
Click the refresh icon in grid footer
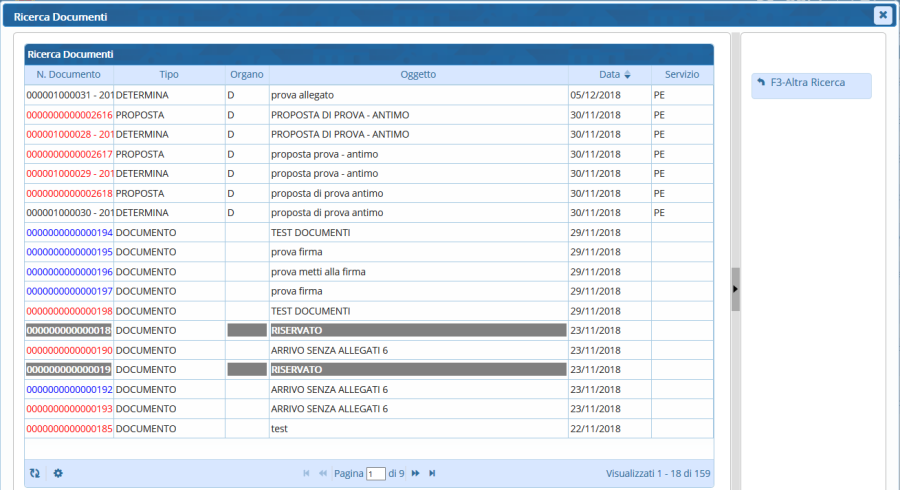(36, 473)
